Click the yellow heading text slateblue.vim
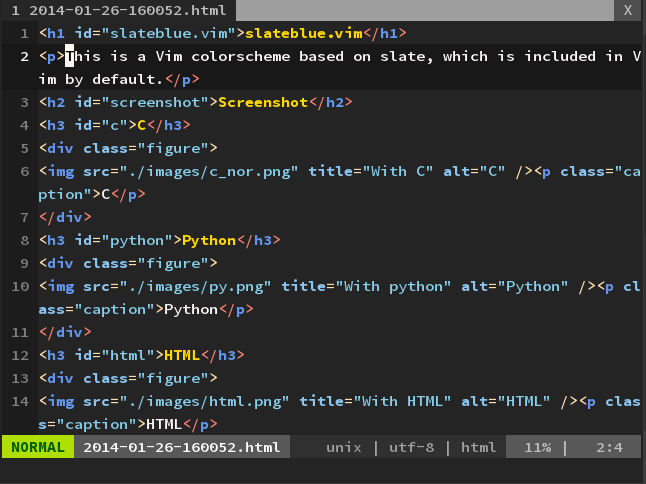This screenshot has height=484, width=646. (304, 33)
